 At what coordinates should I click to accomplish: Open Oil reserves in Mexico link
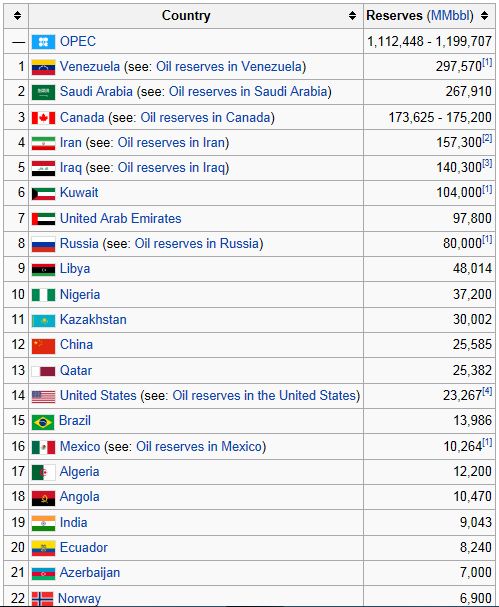point(199,446)
